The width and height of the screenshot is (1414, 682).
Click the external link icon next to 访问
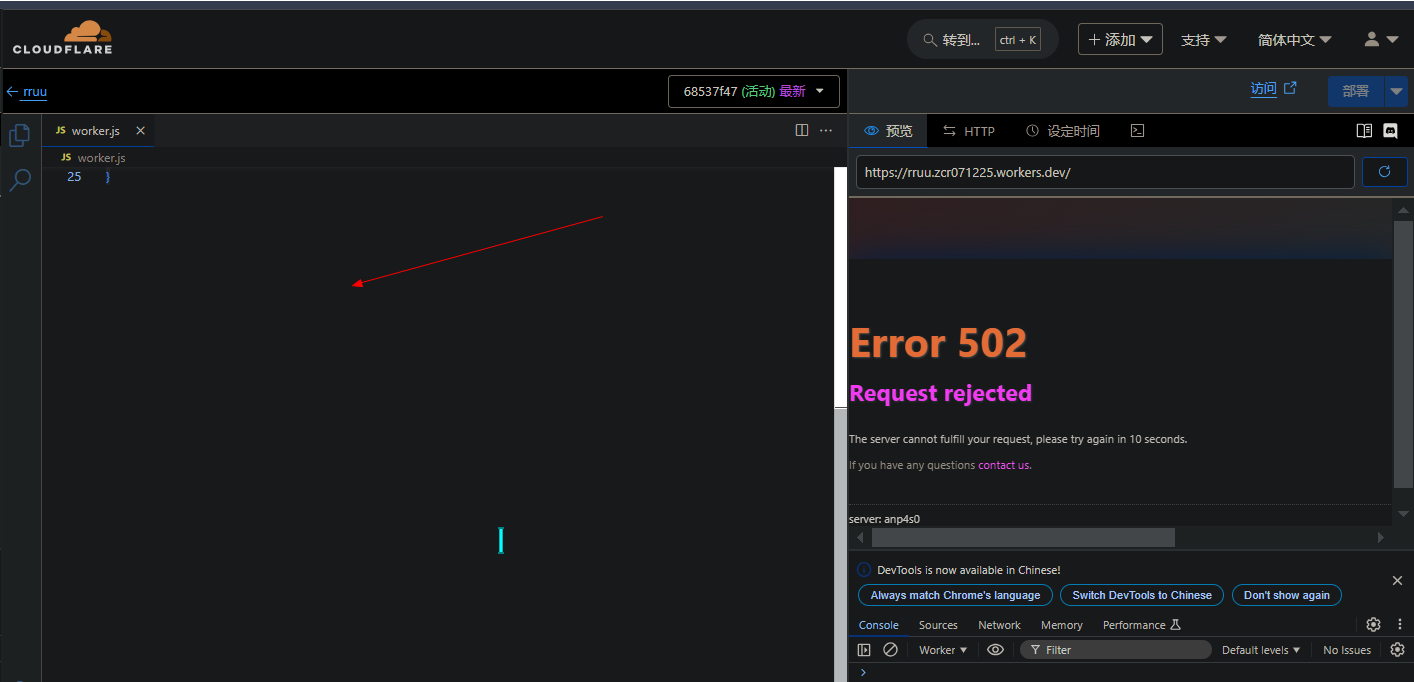coord(1290,88)
